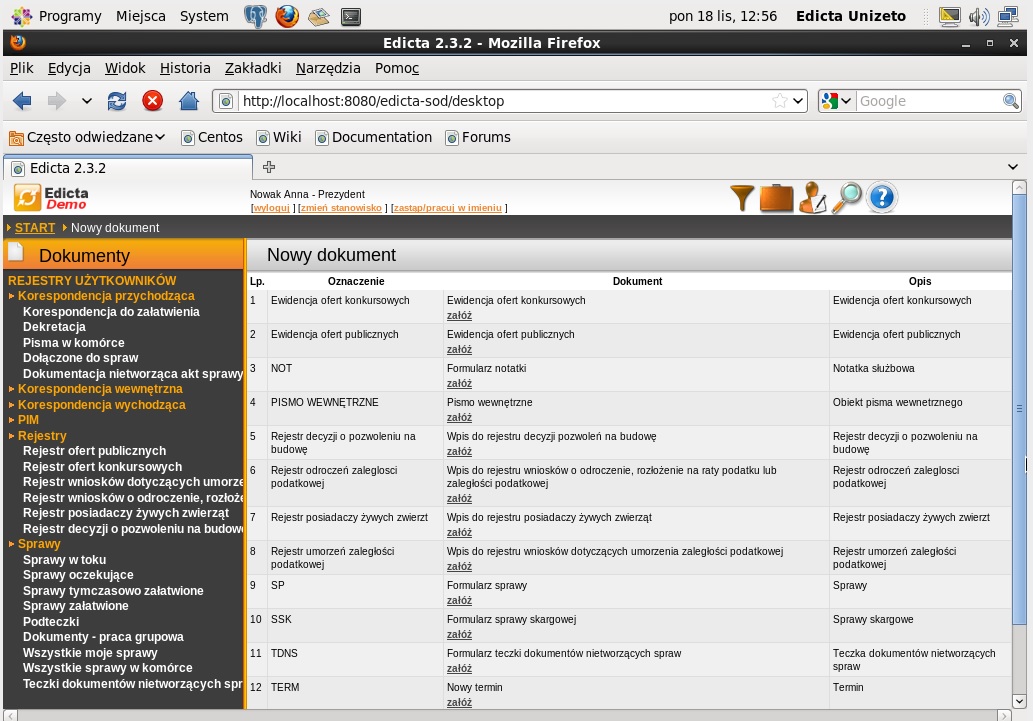Open the magnifying glass search icon
This screenshot has width=1033, height=721.
(847, 198)
